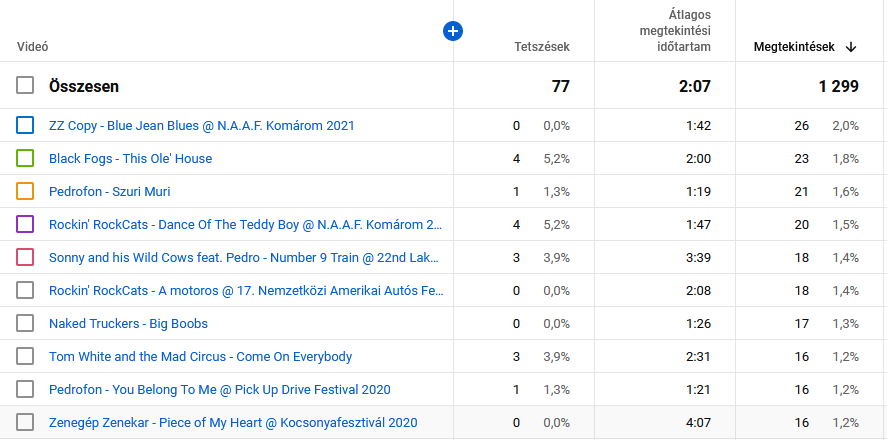Open Pedrofon - You Belong To Me link
This screenshot has width=887, height=440.
(219, 390)
